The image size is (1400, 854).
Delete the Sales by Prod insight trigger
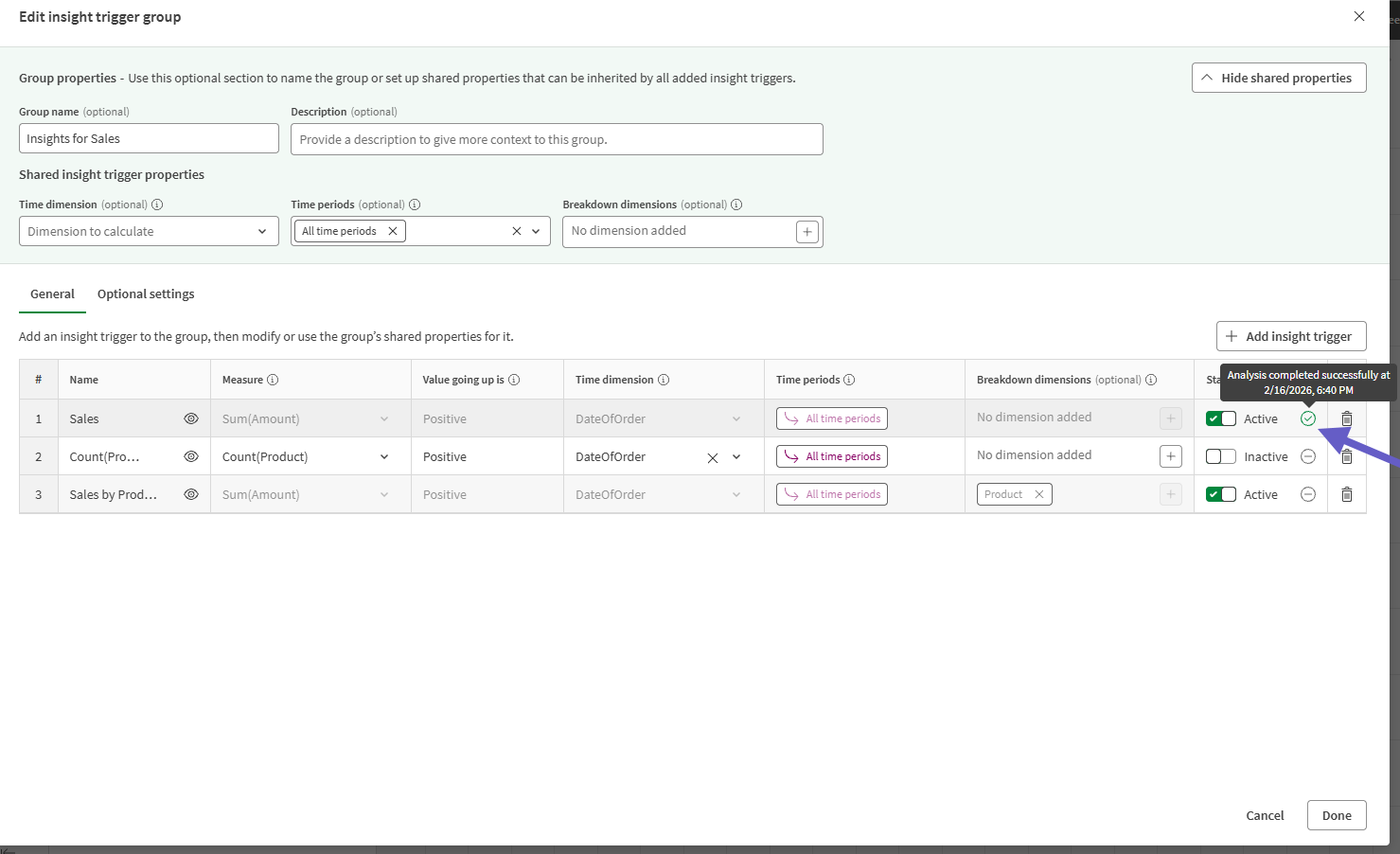[1346, 493]
